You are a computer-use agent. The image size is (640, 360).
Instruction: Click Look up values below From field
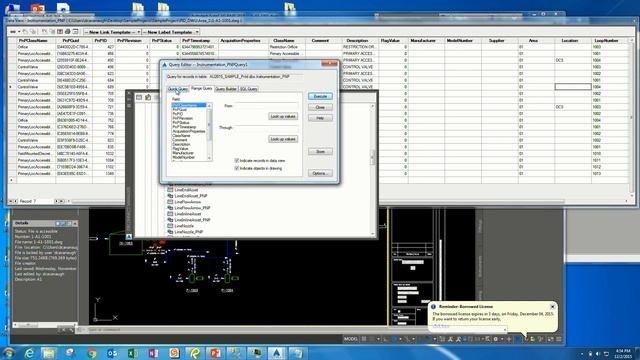[x=283, y=116]
